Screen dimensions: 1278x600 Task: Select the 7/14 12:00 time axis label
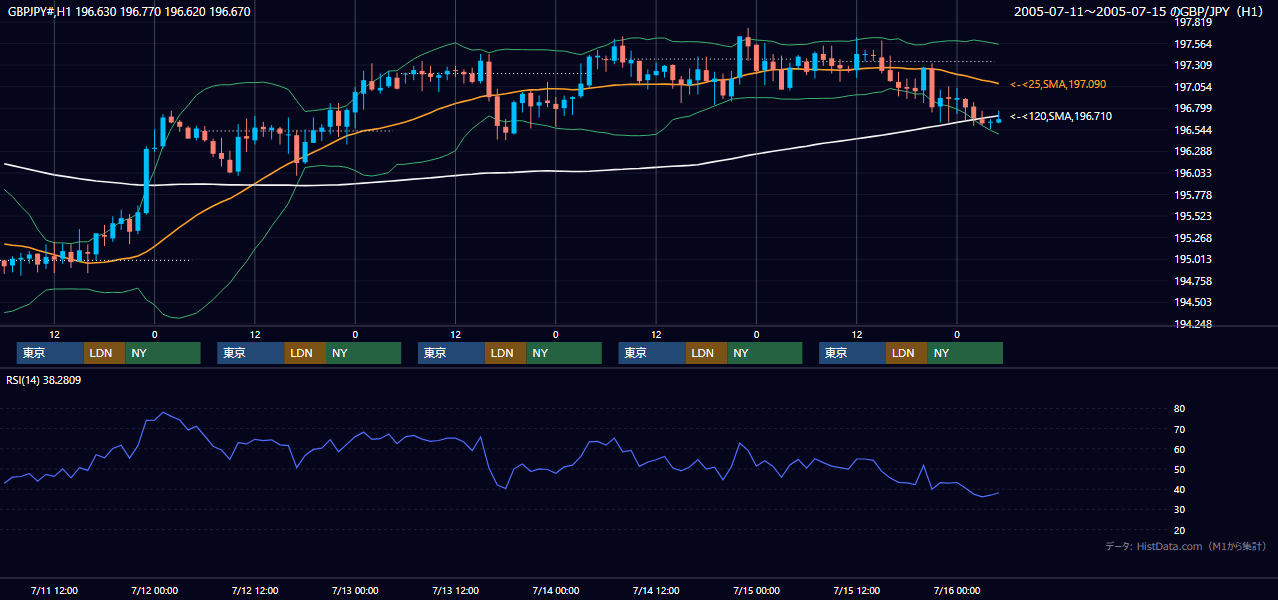[x=656, y=590]
